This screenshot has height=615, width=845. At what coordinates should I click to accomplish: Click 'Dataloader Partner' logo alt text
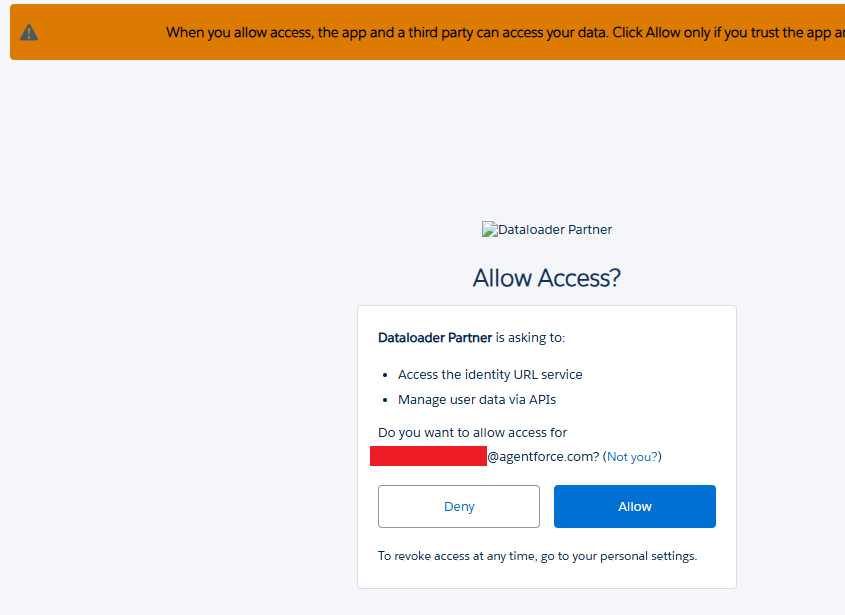(x=555, y=230)
